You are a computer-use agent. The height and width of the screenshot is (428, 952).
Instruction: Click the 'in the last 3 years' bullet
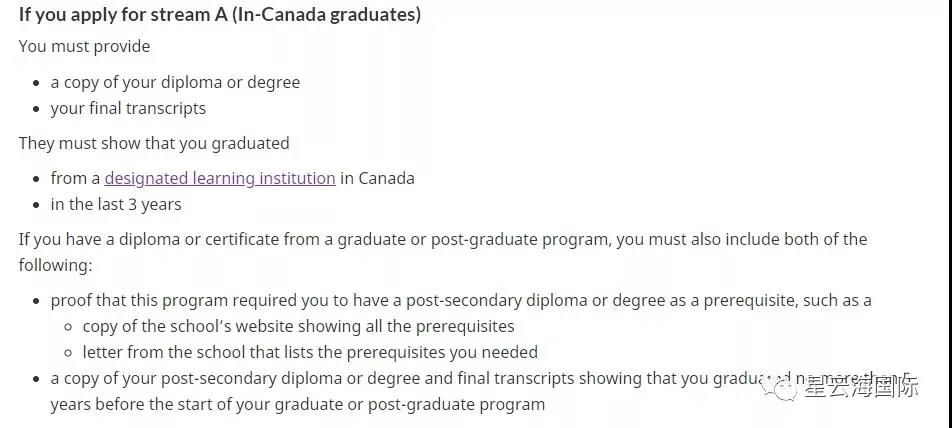[x=116, y=204]
